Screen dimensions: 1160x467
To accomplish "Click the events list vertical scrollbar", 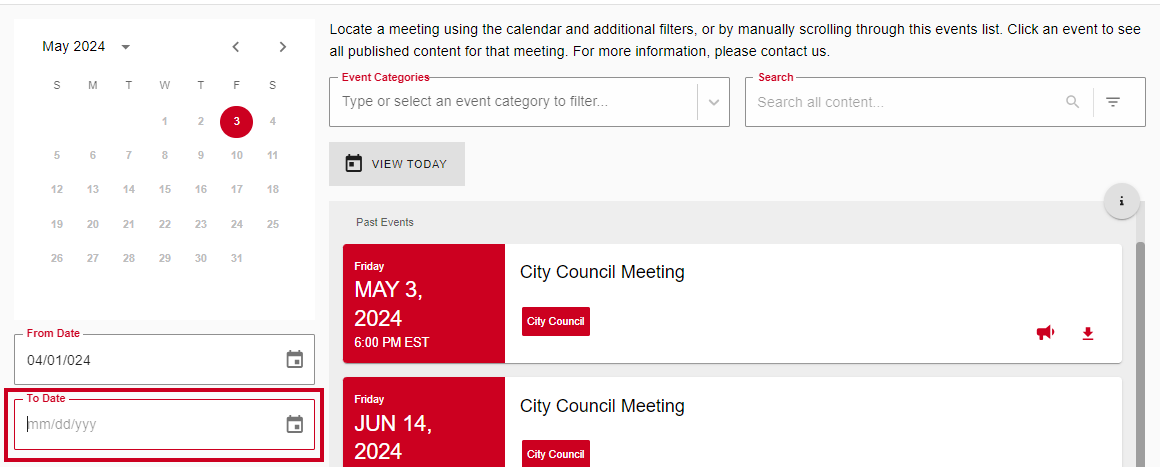I will (x=1140, y=354).
